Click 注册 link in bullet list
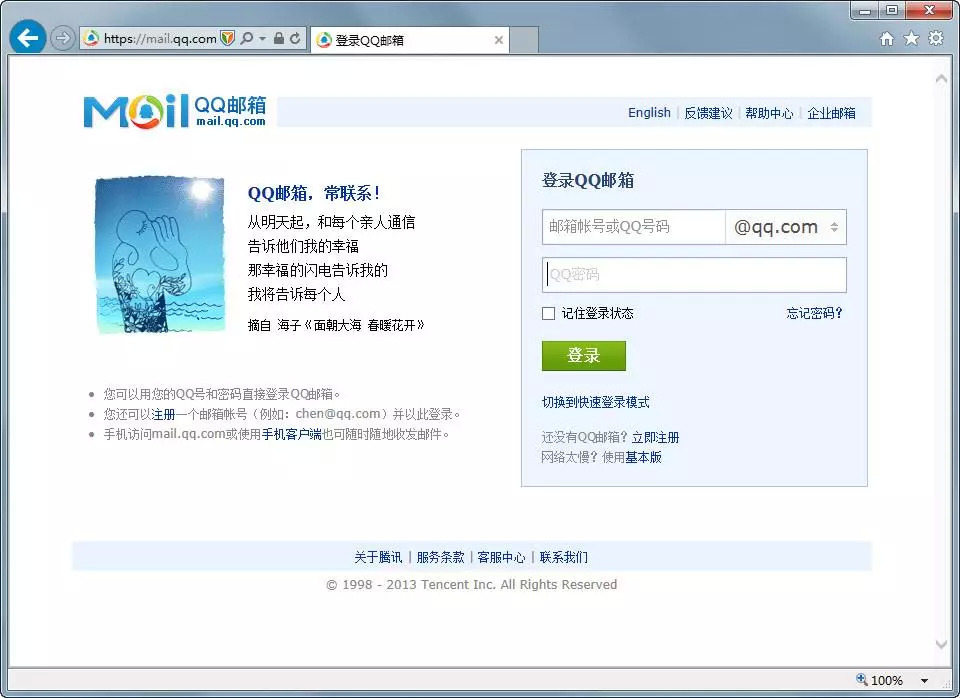The width and height of the screenshot is (960, 698). pos(163,415)
